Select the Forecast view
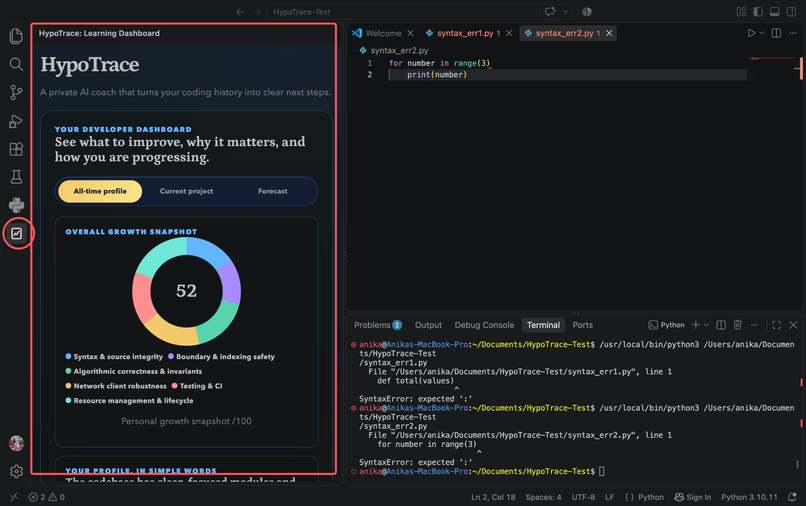This screenshot has width=806, height=506. pos(272,191)
